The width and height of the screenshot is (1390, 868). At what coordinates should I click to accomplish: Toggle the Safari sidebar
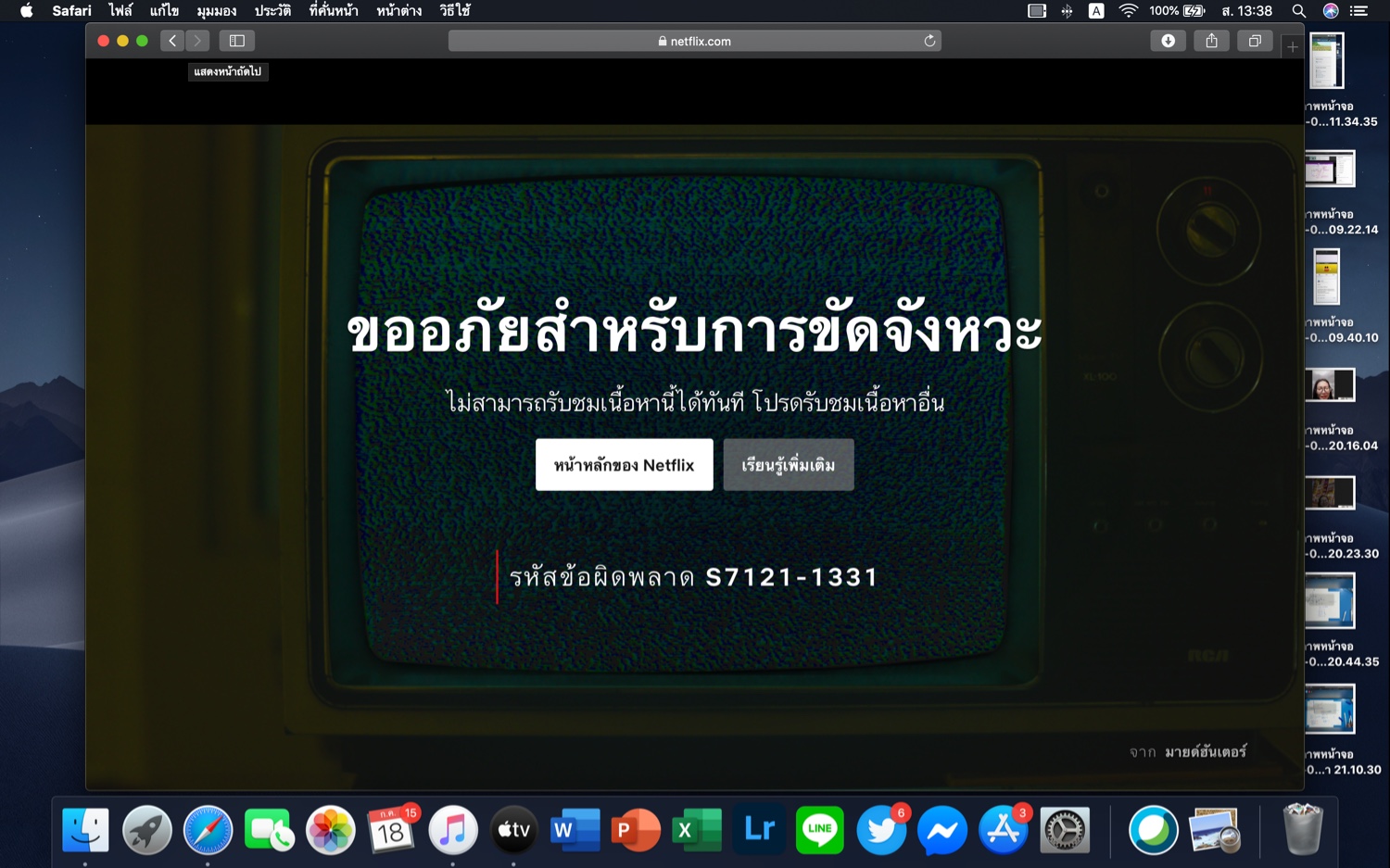(x=237, y=41)
